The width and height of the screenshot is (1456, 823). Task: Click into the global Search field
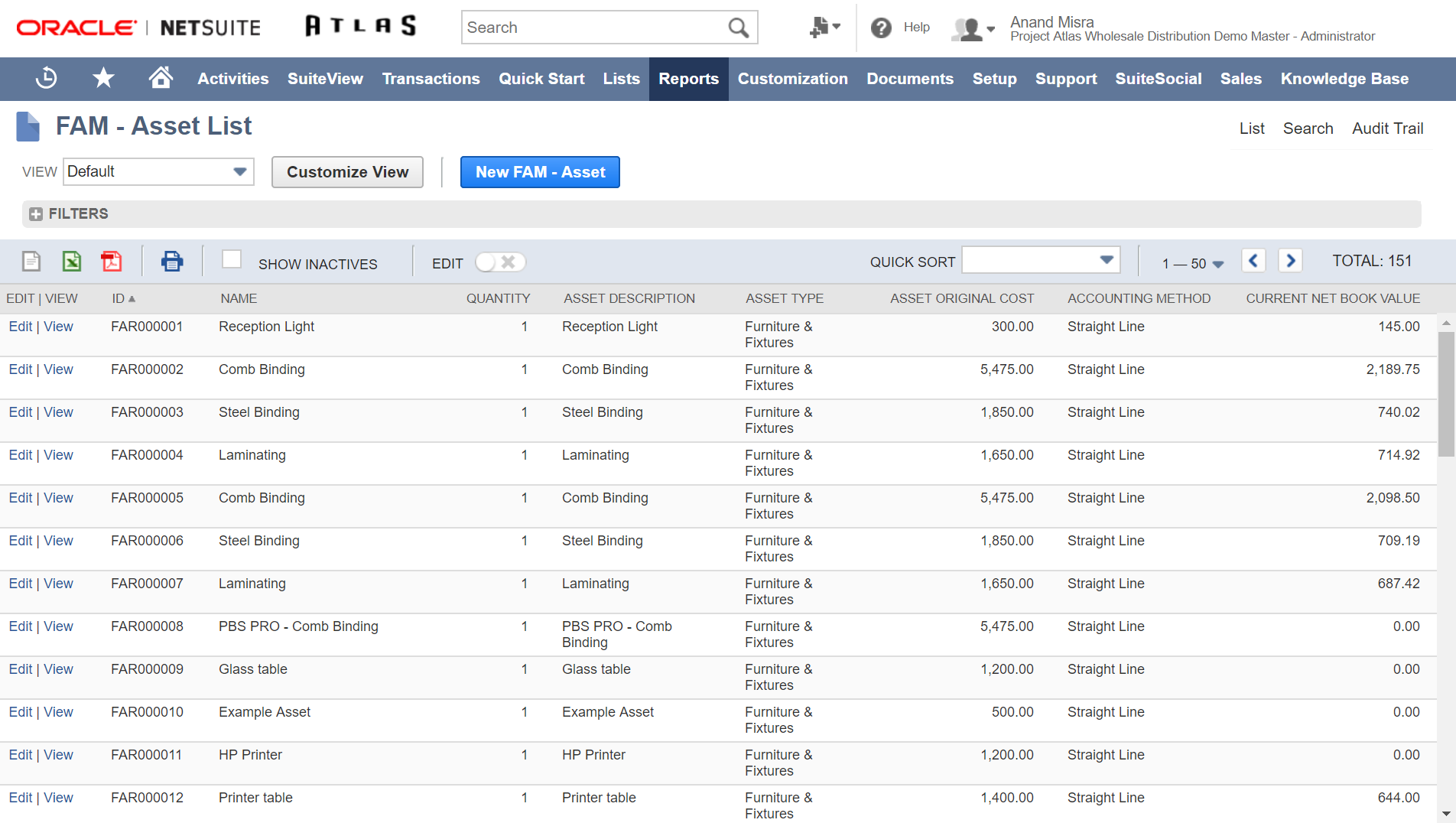[593, 28]
